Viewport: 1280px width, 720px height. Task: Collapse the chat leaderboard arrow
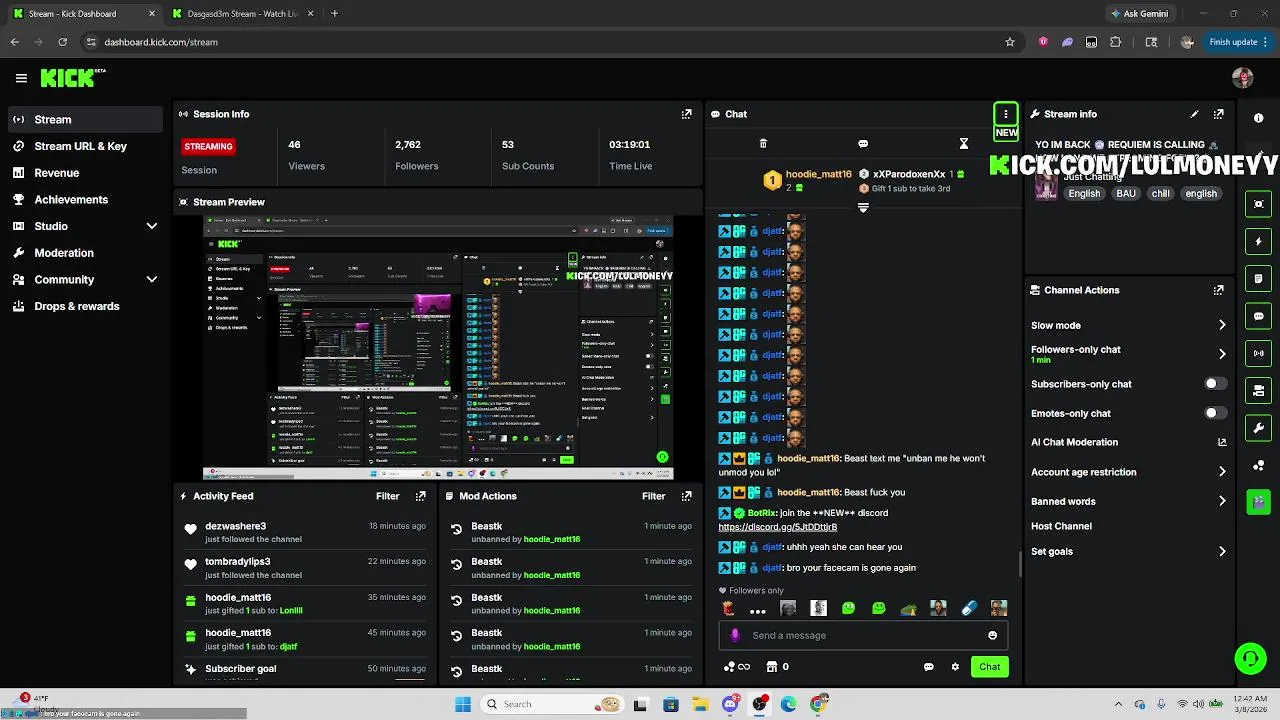pos(863,208)
